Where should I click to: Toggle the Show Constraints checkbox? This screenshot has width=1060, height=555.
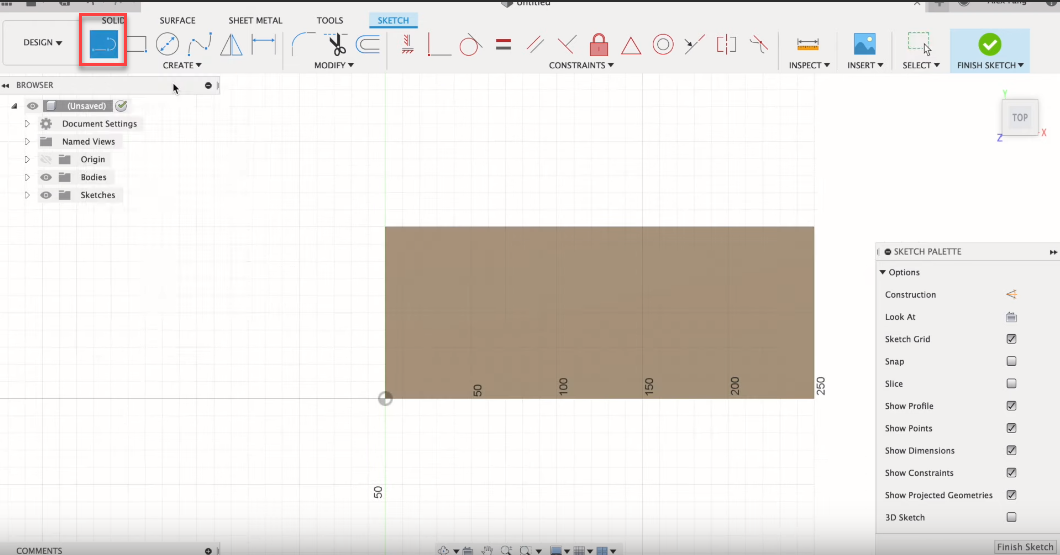1011,473
